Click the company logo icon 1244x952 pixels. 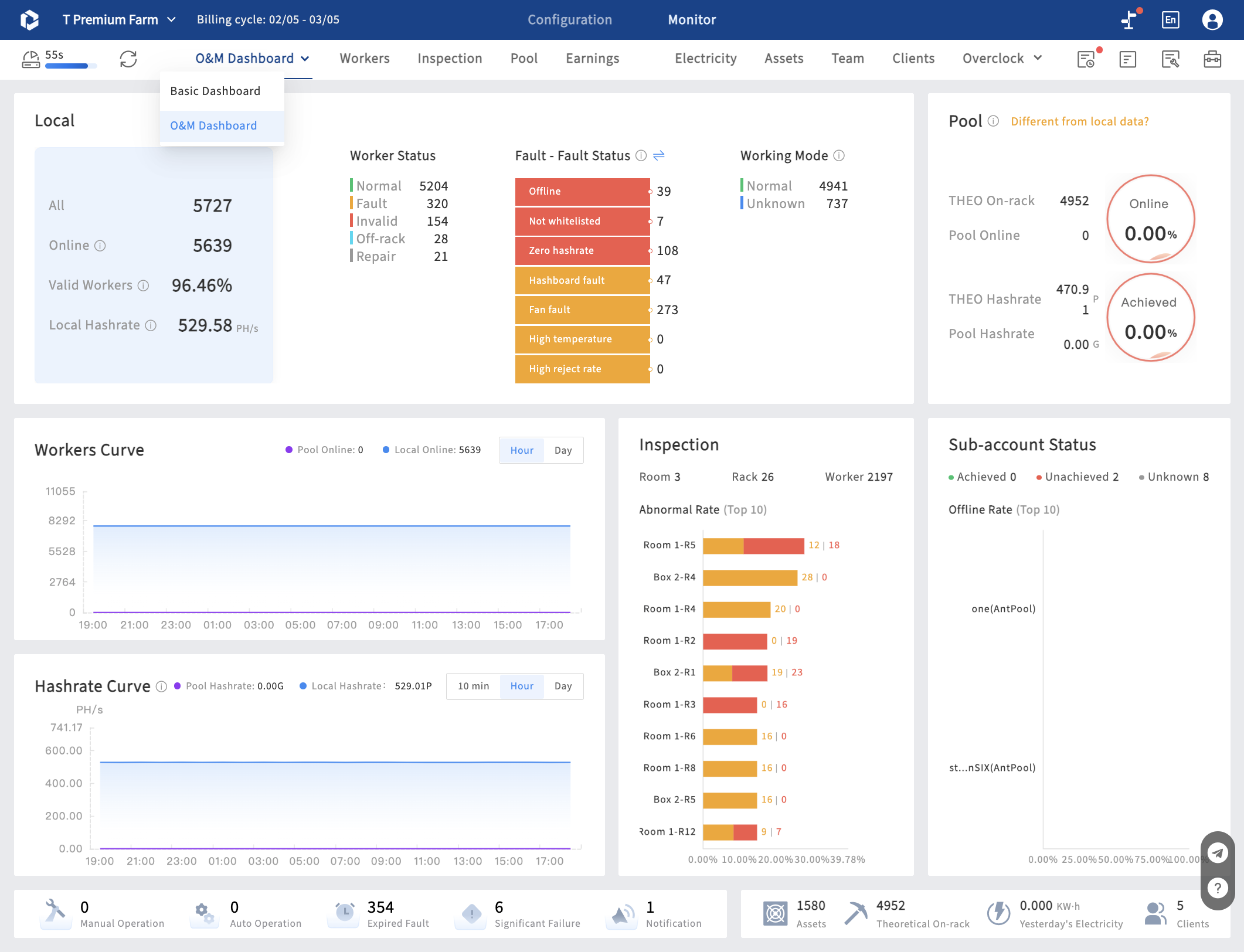pyautogui.click(x=29, y=20)
